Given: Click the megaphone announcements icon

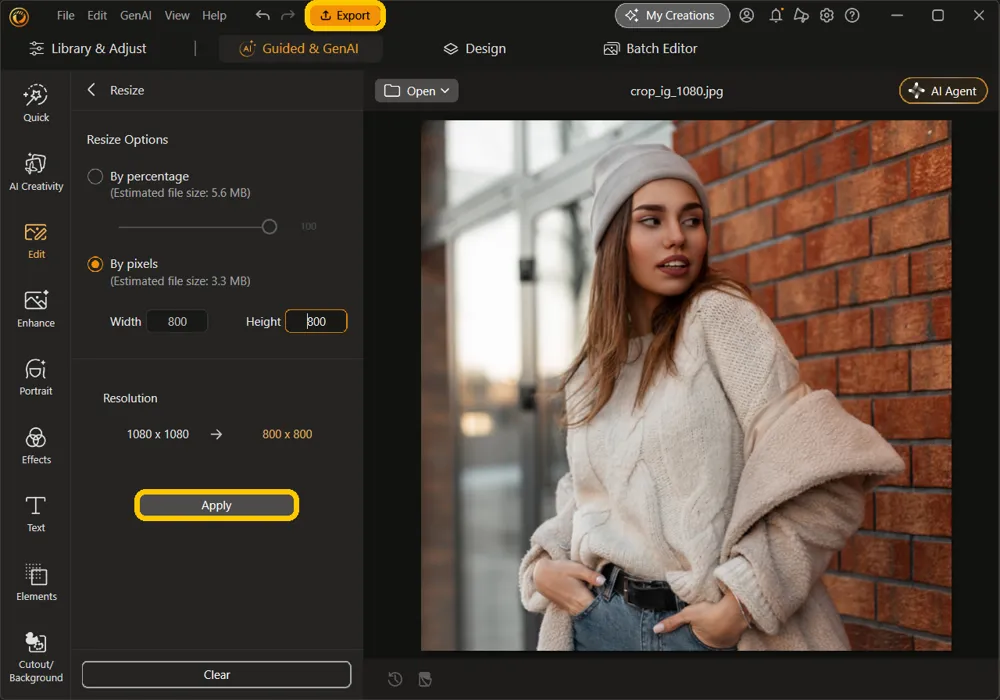Looking at the screenshot, I should pos(801,15).
